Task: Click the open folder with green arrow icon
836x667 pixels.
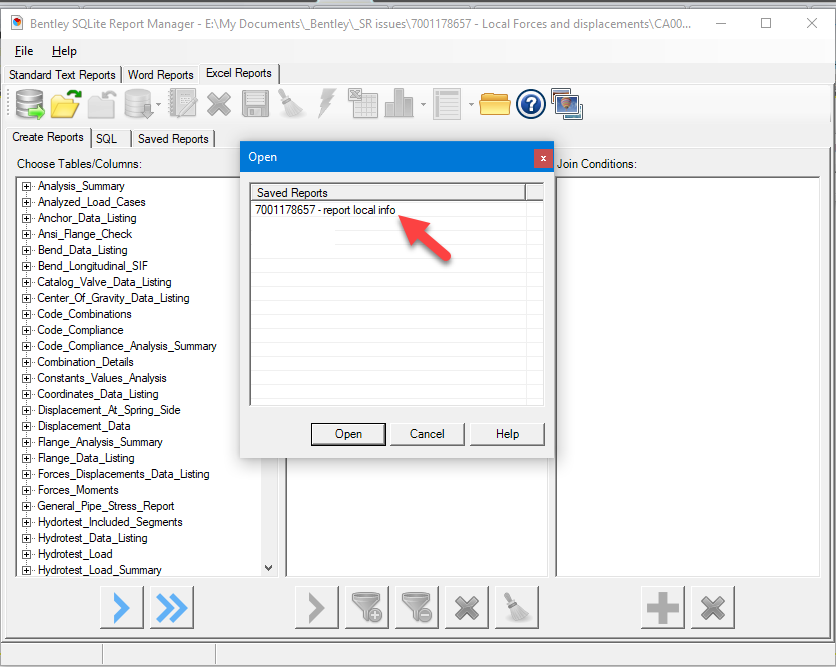Action: coord(66,103)
